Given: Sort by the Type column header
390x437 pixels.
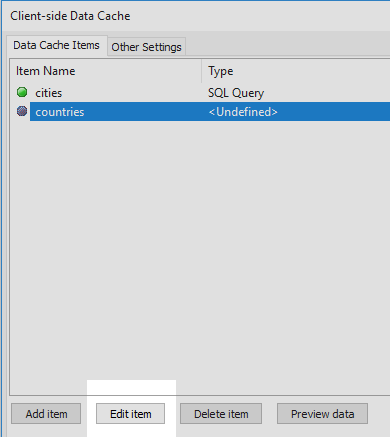Looking at the screenshot, I should coord(296,71).
